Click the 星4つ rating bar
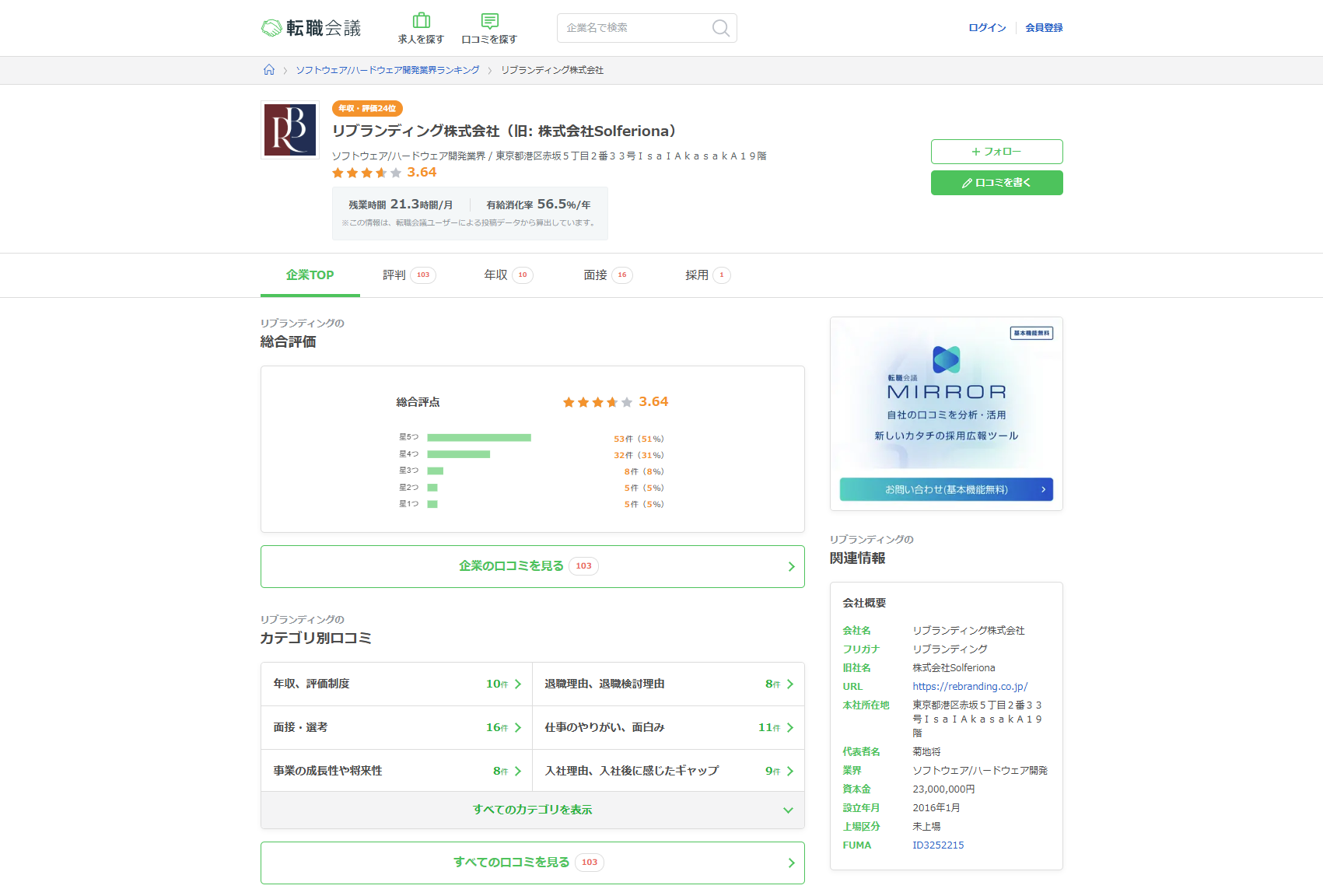 pos(459,454)
